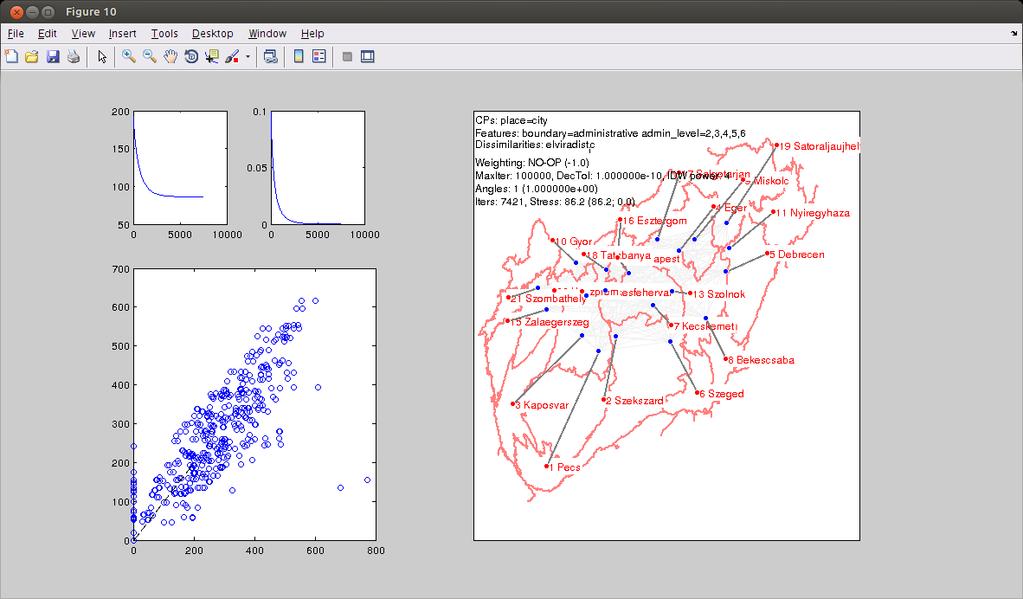This screenshot has height=599, width=1023.
Task: Save the figure with the floppy disk icon
Action: [x=52, y=57]
